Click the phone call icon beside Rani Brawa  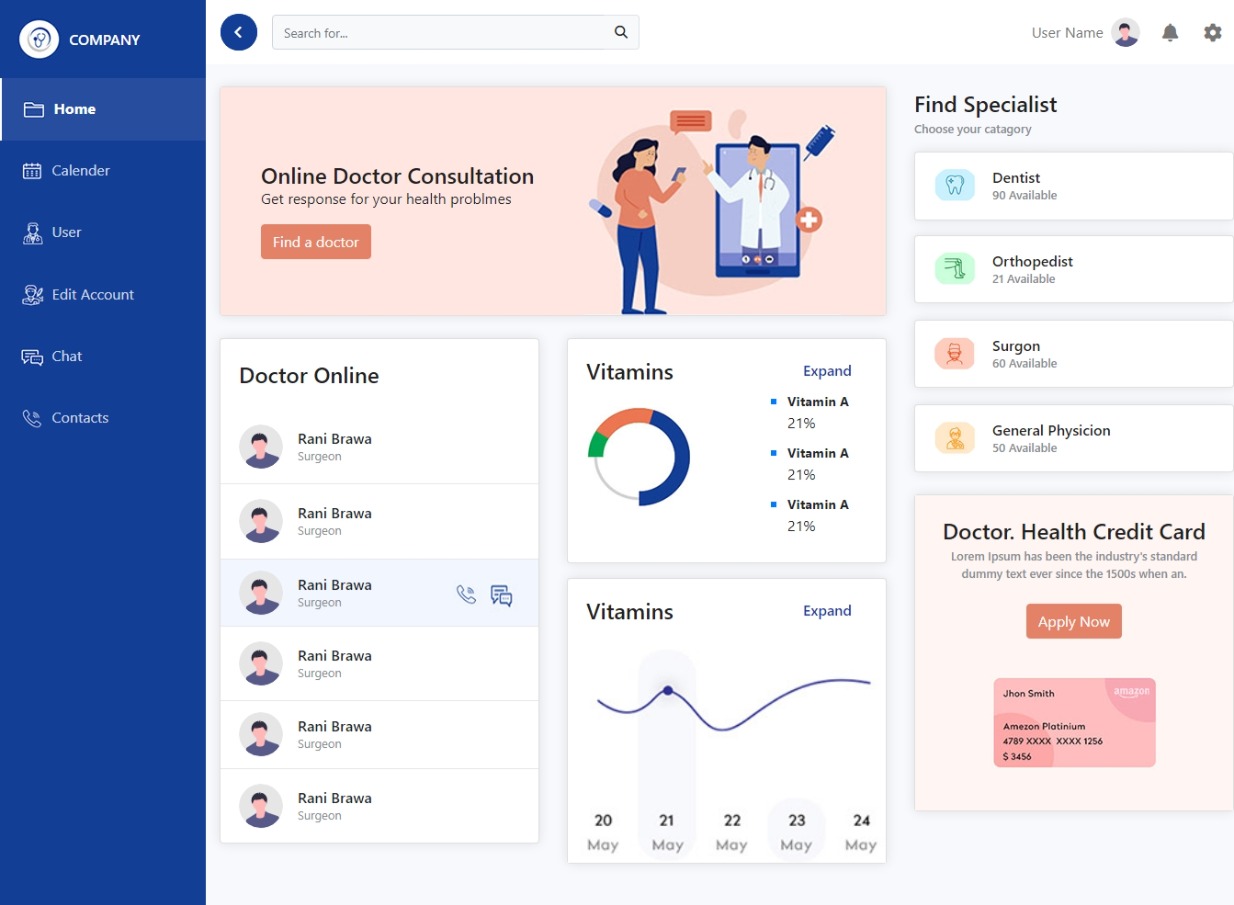[x=466, y=594]
